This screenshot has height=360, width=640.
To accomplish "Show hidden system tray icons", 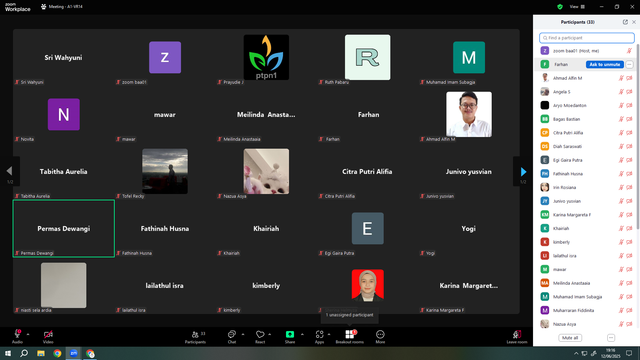I will click(x=576, y=353).
